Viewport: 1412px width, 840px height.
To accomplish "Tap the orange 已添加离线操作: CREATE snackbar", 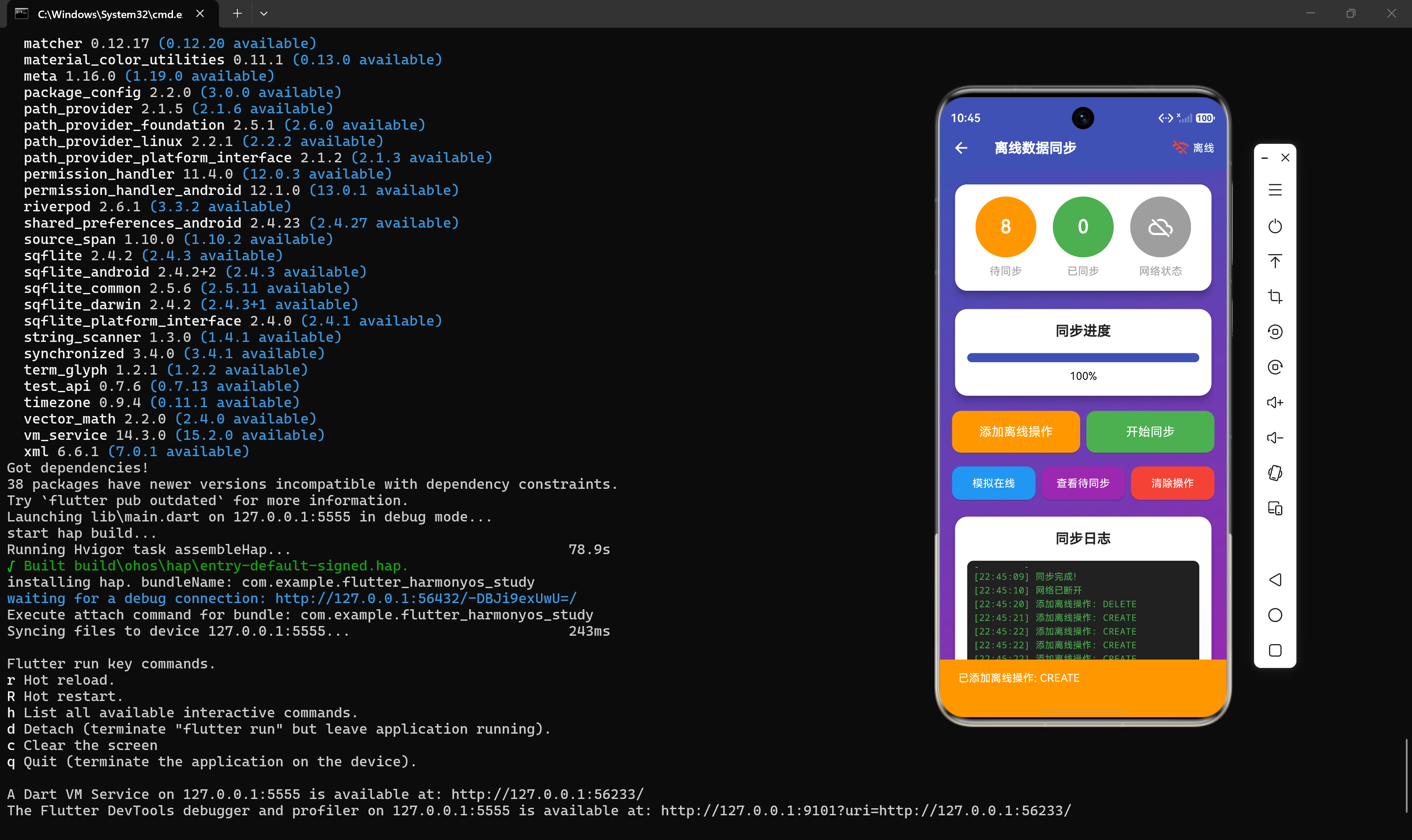I will pyautogui.click(x=1082, y=688).
